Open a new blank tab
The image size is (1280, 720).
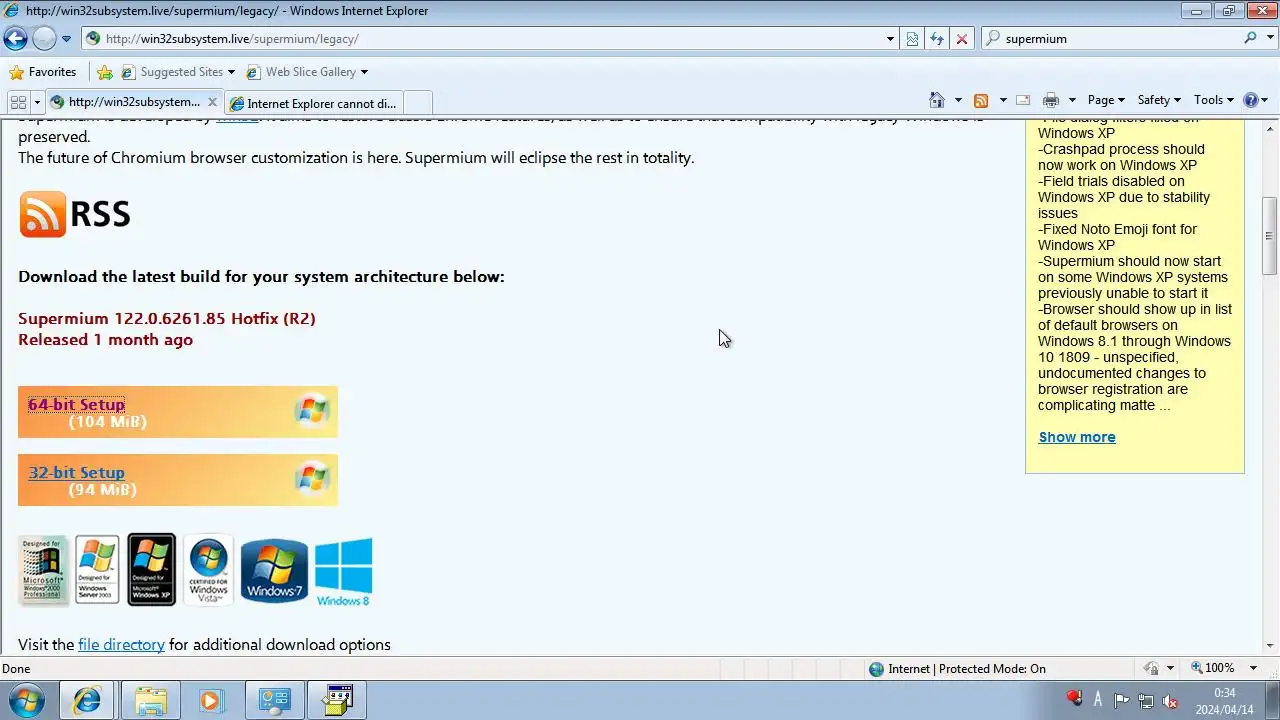(x=418, y=103)
